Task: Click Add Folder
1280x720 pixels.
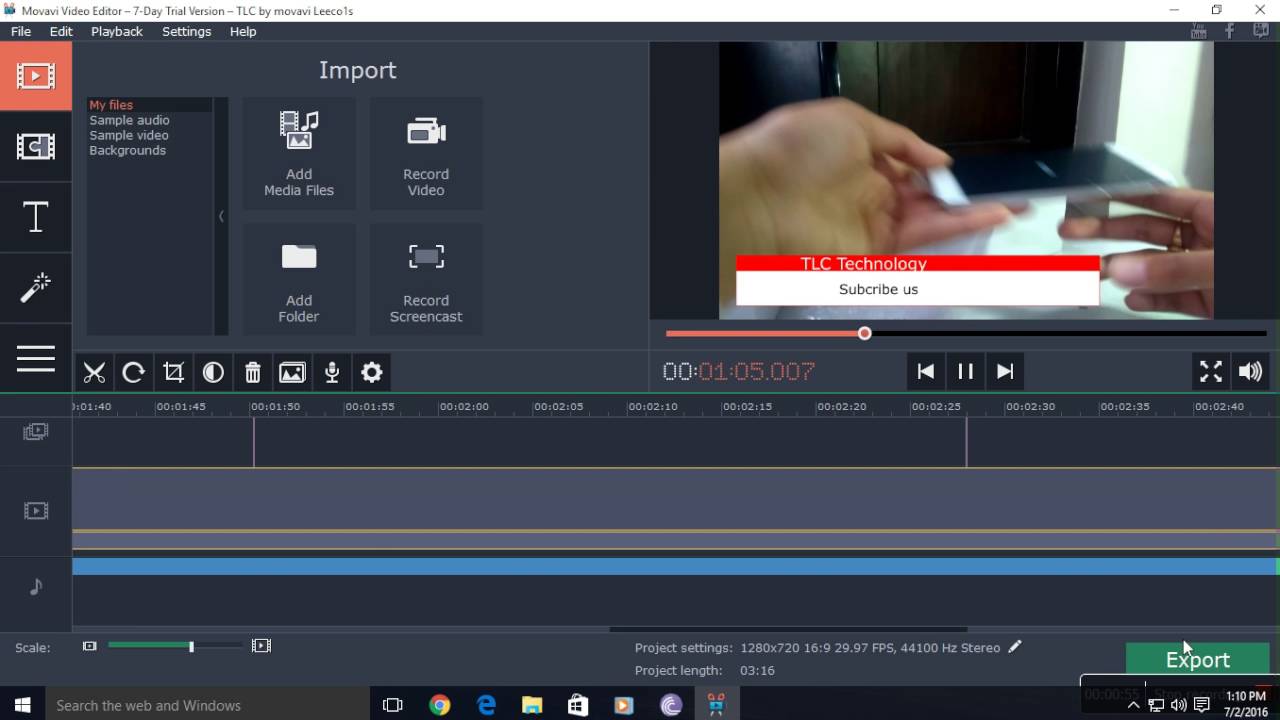Action: click(x=299, y=280)
